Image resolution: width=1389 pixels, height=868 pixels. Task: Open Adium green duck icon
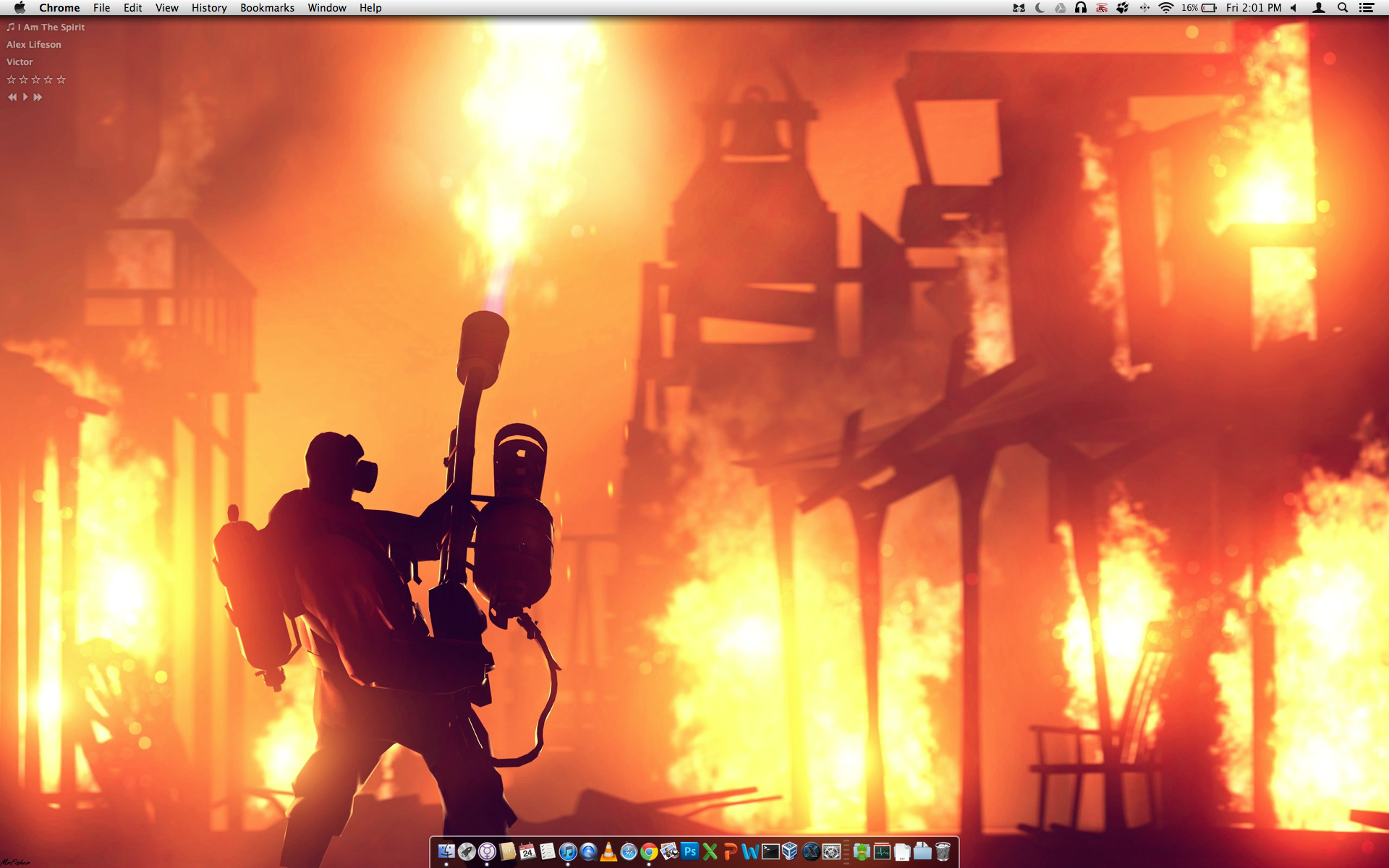(x=862, y=852)
